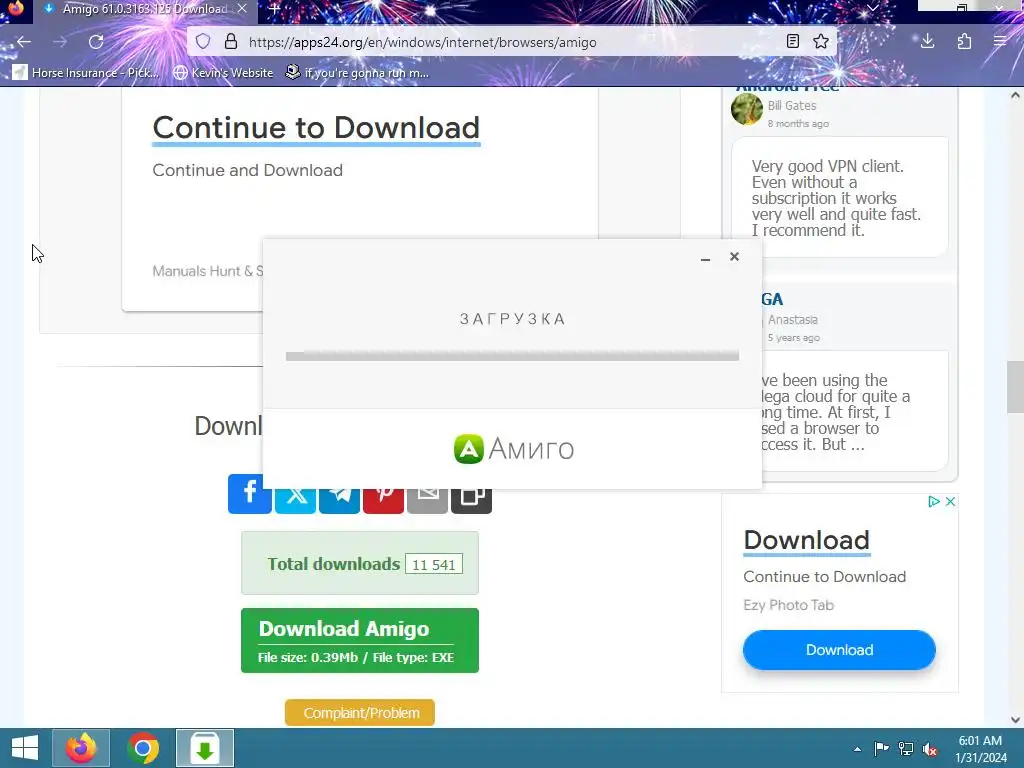Switch to Firefox in the taskbar
1024x768 pixels.
click(x=81, y=748)
